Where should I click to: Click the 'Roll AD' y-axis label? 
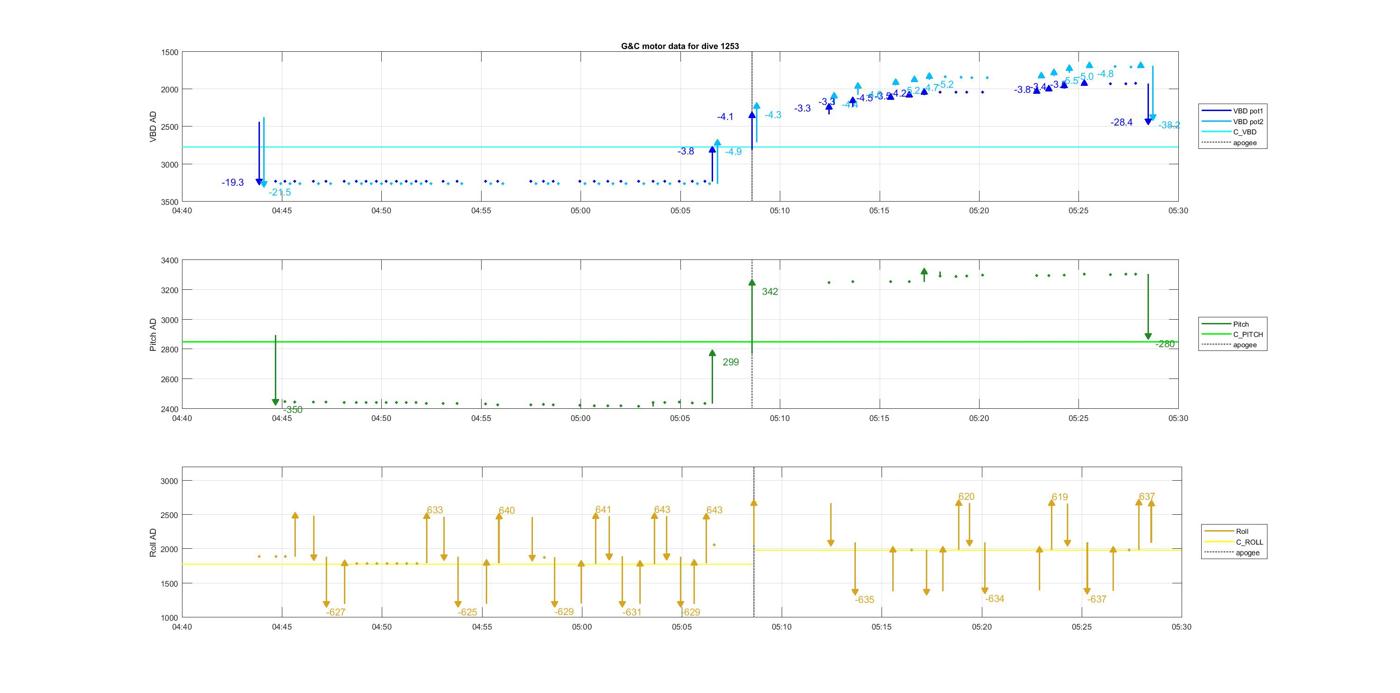[x=153, y=542]
